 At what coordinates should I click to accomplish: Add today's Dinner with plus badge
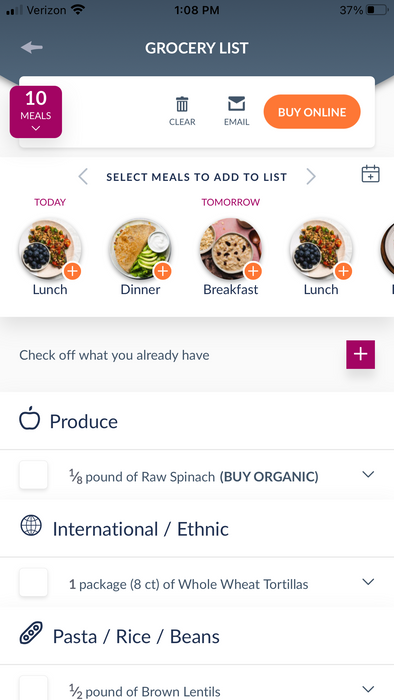pyautogui.click(x=163, y=271)
